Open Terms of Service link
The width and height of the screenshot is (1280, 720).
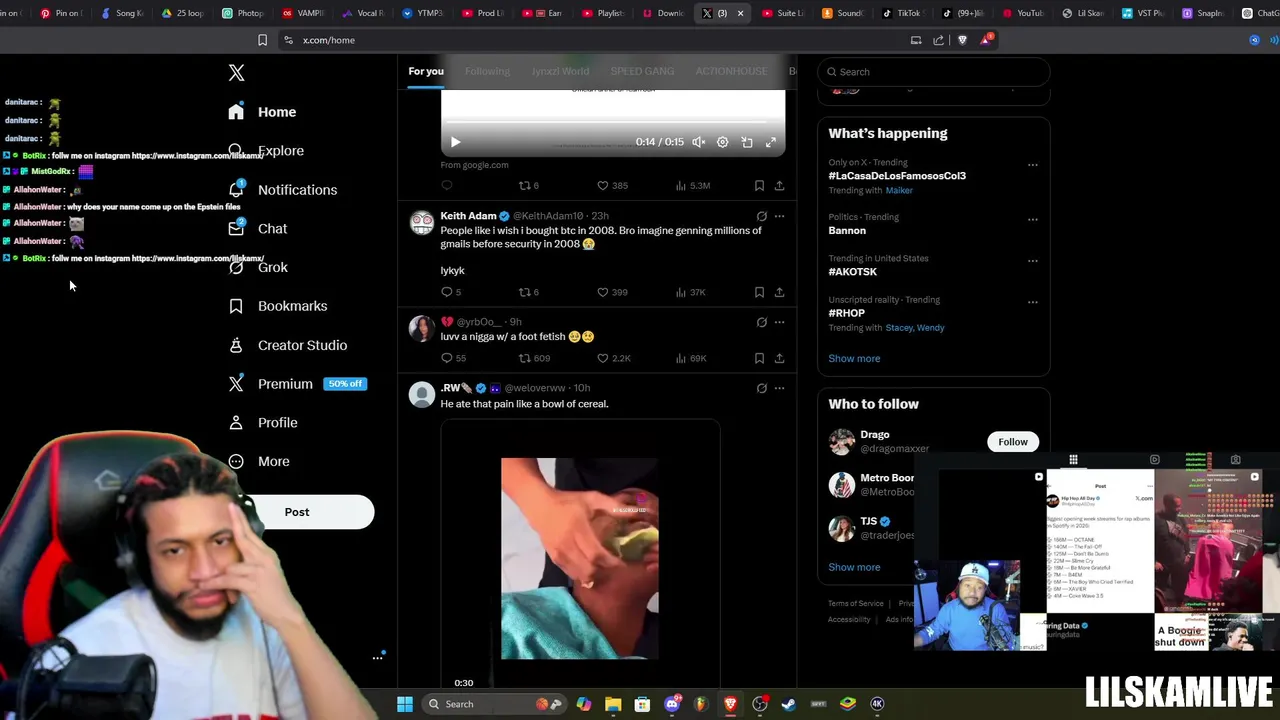(x=855, y=604)
